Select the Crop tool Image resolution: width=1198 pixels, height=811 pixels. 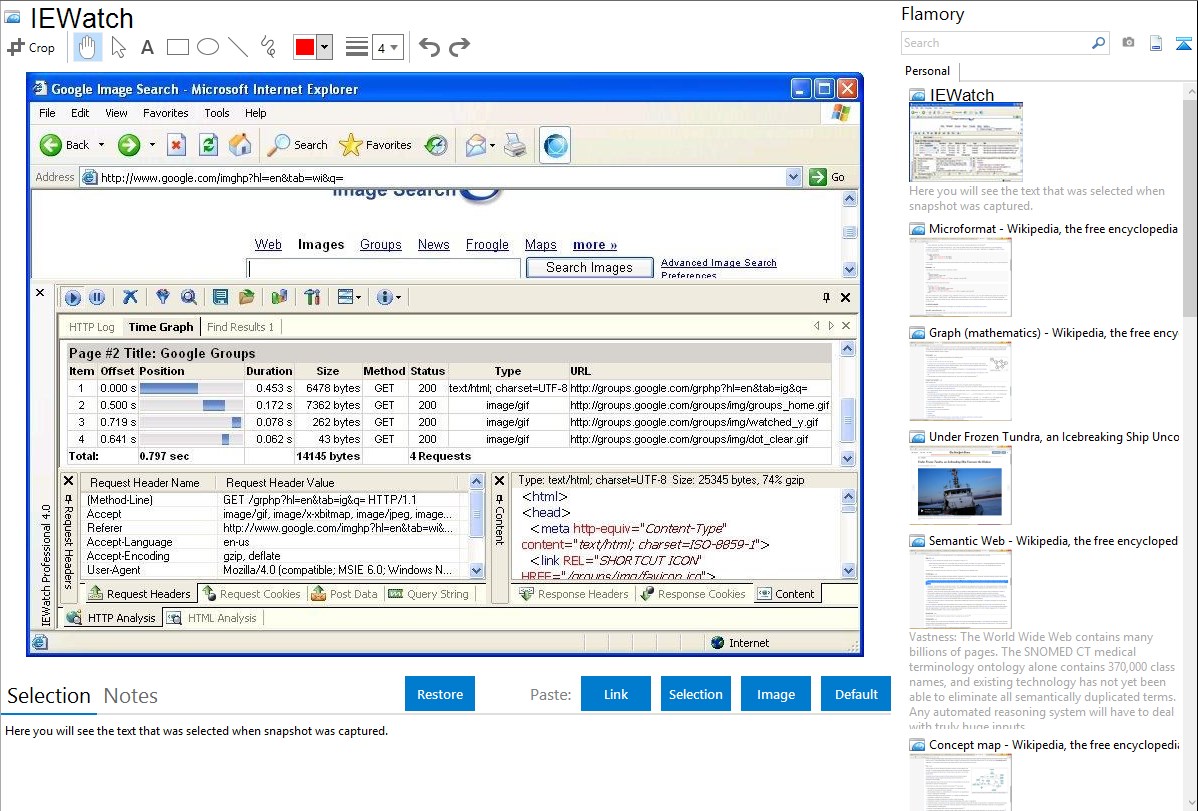[31, 47]
